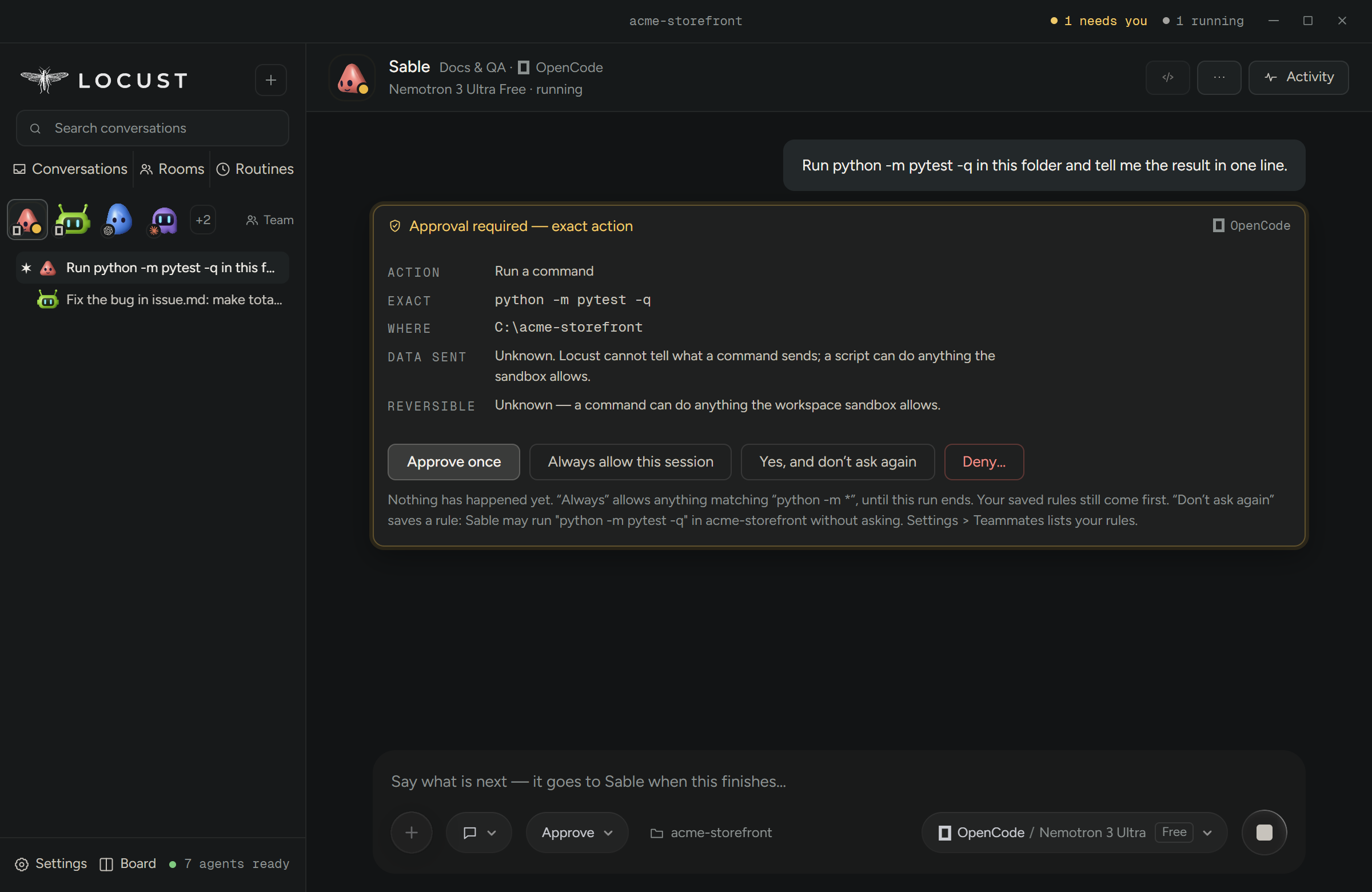
Task: Click Always allow this session
Action: (630, 462)
